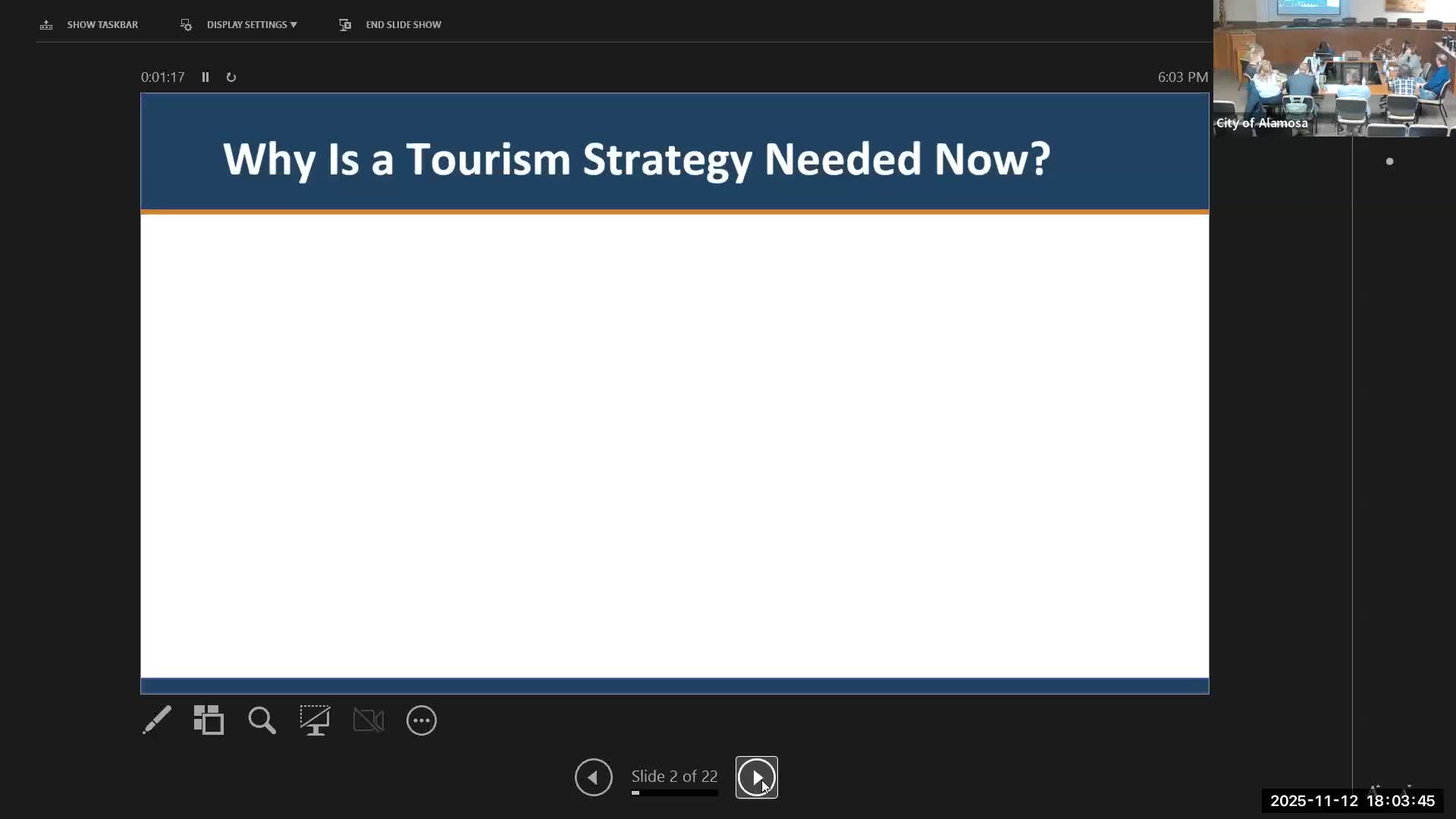
Task: Toggle black or unblack slide show
Action: coord(315,720)
